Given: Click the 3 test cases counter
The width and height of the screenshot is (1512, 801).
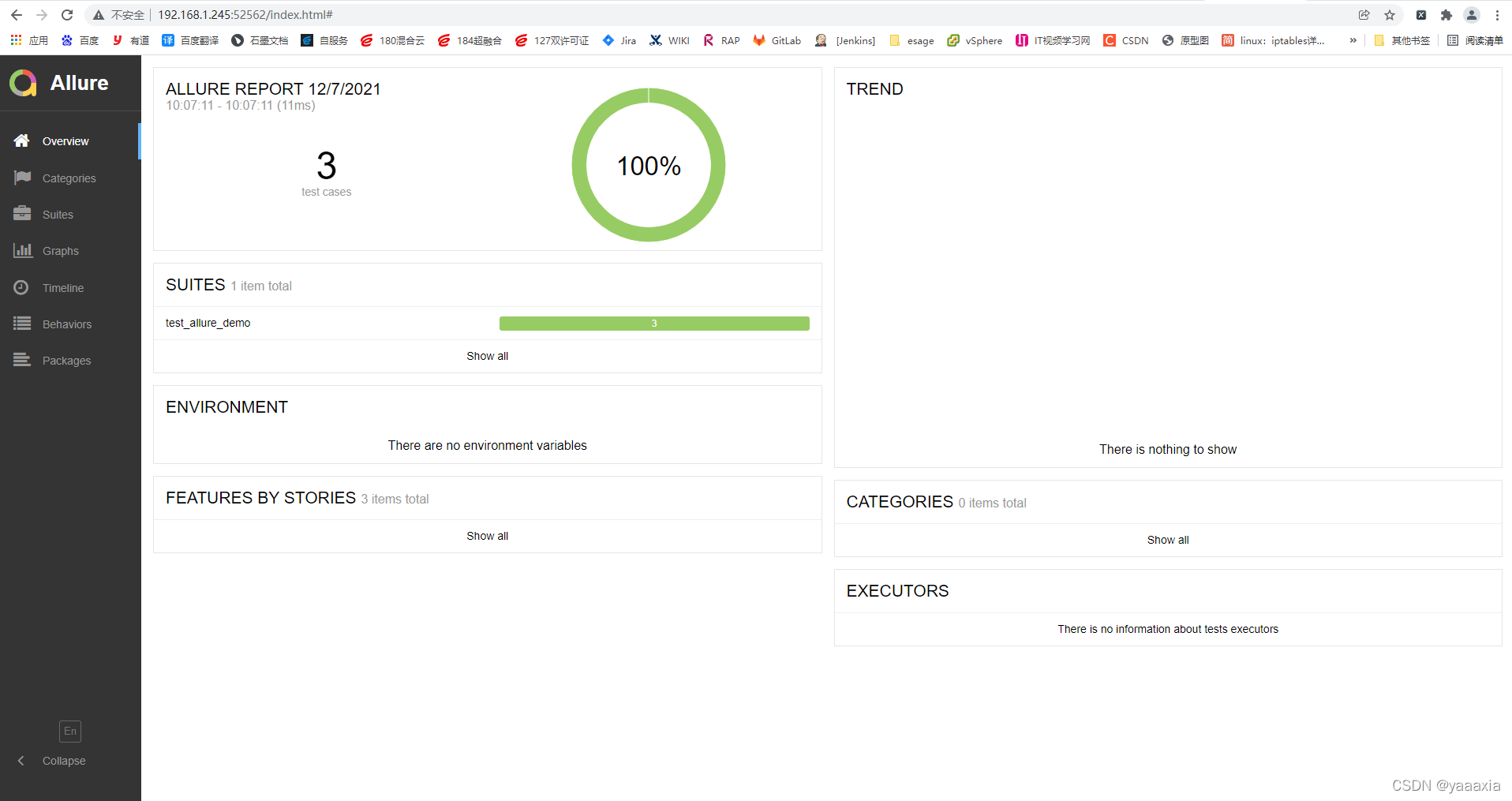Looking at the screenshot, I should [327, 174].
